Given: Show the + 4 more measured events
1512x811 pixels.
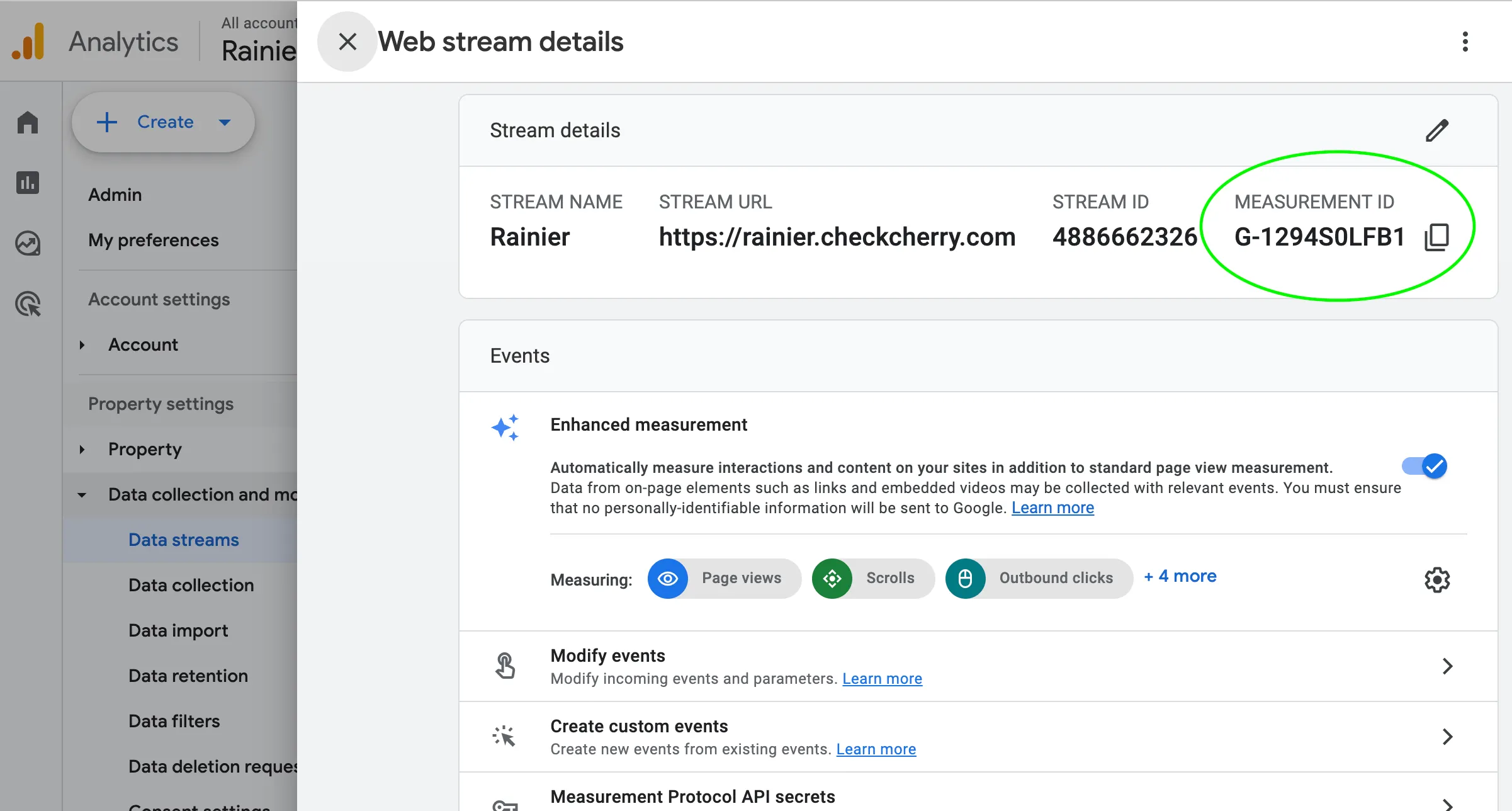Looking at the screenshot, I should (1180, 576).
